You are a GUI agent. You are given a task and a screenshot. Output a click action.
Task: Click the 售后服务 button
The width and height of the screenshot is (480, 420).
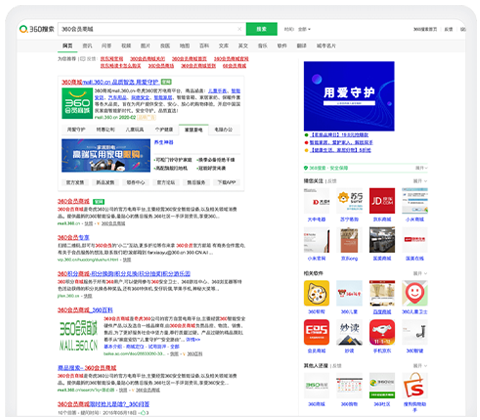pos(196,182)
